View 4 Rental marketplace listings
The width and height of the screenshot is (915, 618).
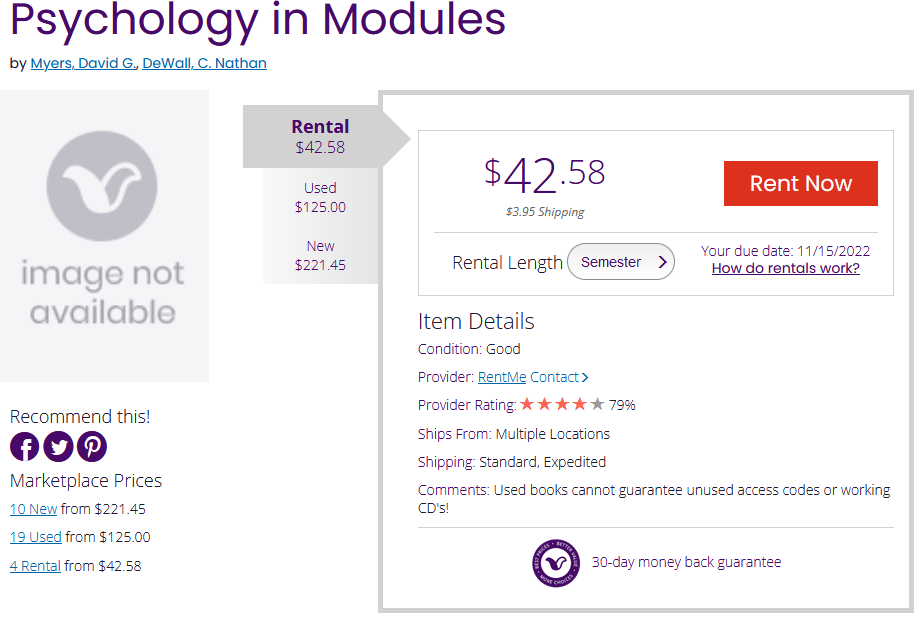35,566
